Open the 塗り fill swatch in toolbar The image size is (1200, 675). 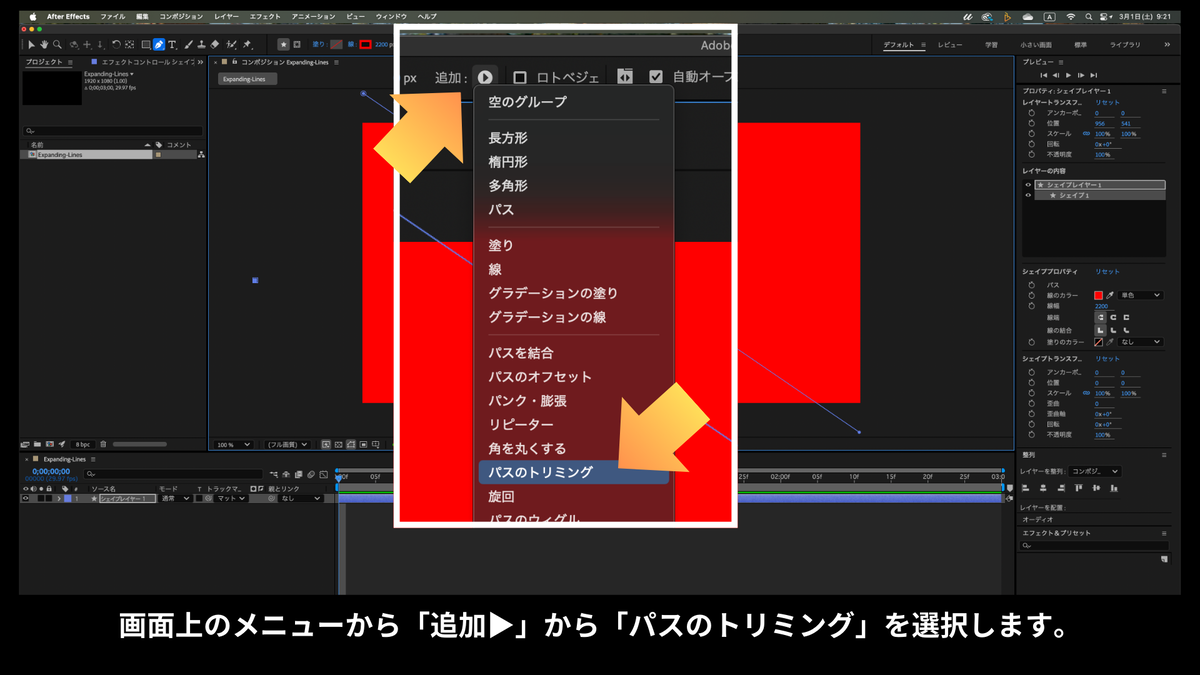(x=337, y=44)
